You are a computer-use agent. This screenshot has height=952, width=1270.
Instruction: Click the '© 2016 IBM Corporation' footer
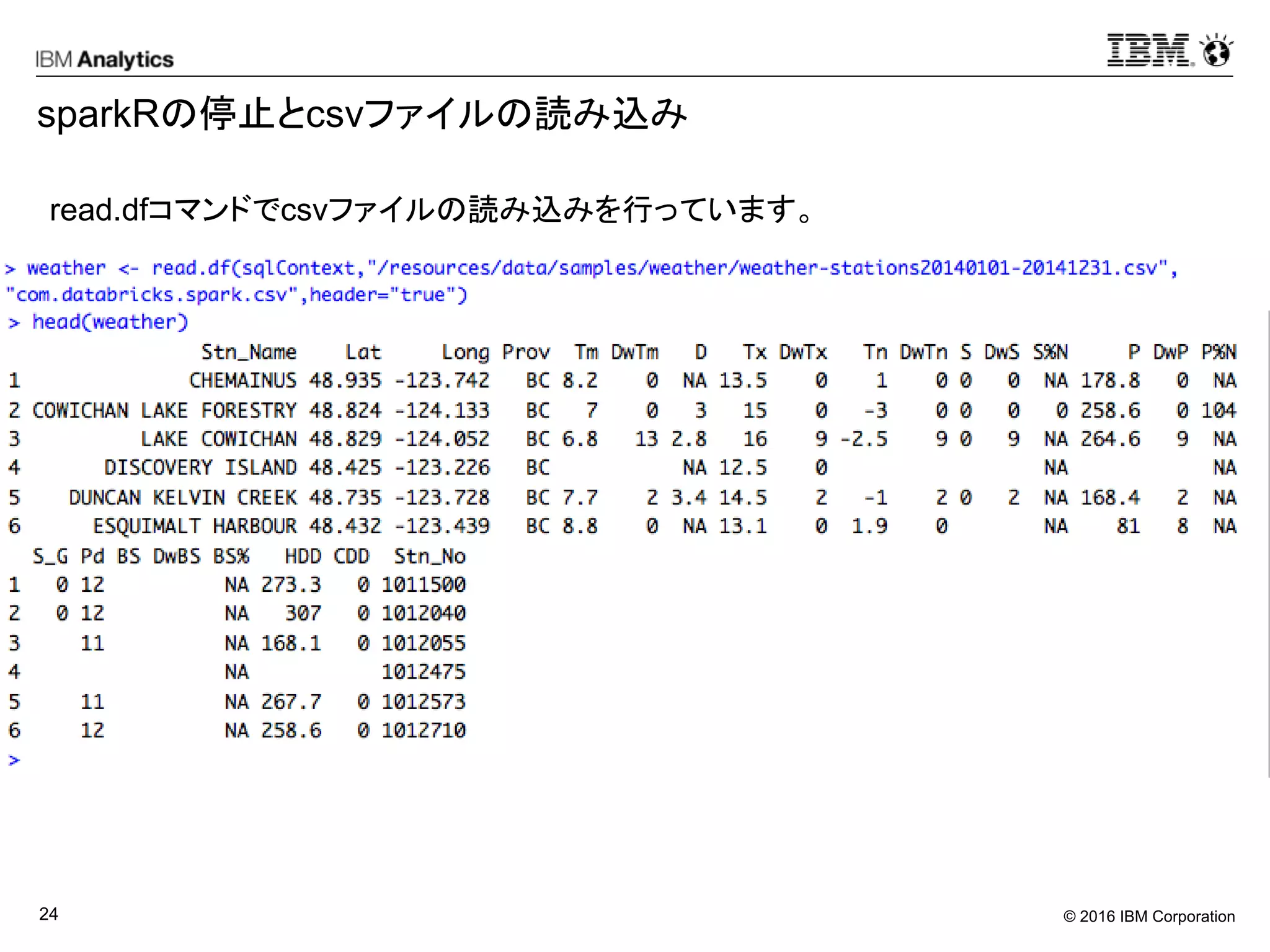coord(1148,917)
